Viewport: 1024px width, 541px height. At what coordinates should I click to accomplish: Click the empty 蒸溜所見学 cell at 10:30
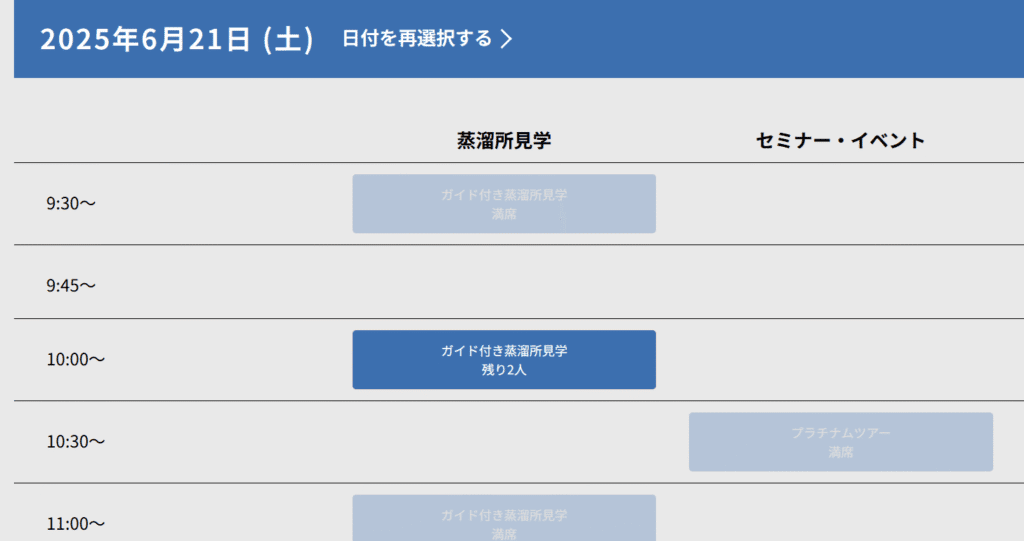[504, 442]
